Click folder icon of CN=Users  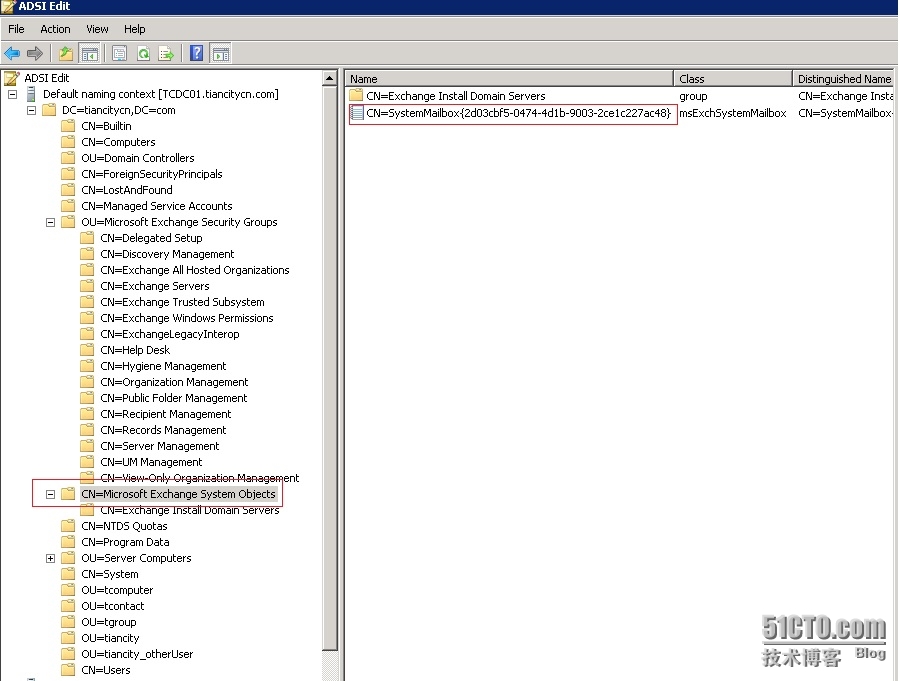pyautogui.click(x=68, y=670)
